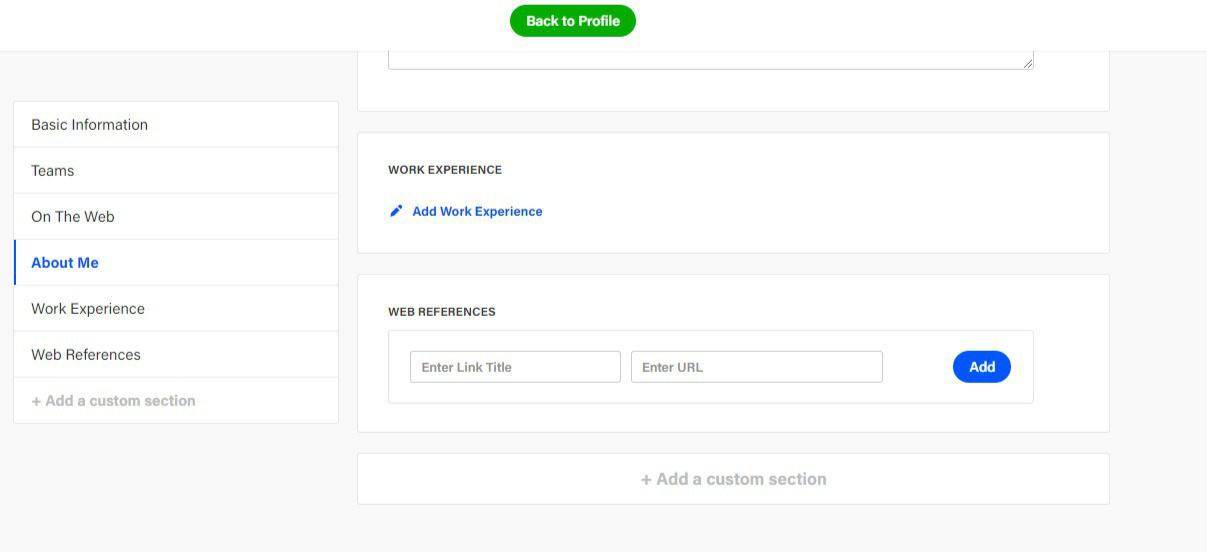
Task: Choose Web References from the sidebar list
Action: pos(176,355)
